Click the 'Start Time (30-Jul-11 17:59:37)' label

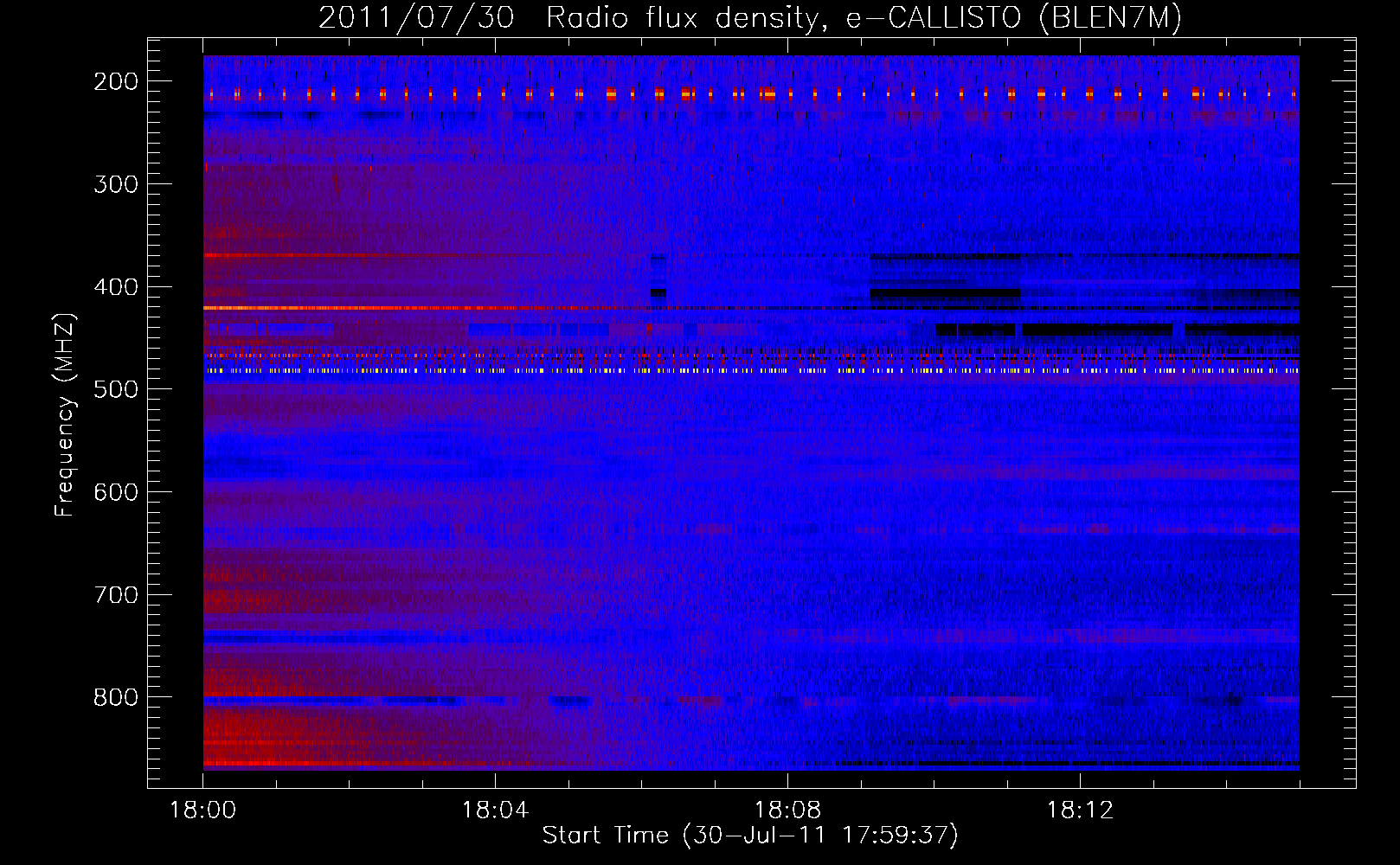[x=750, y=836]
